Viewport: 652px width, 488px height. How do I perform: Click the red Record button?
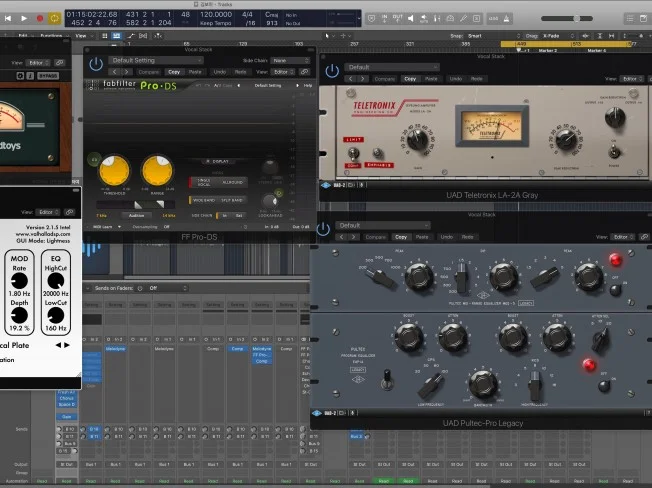(40, 18)
